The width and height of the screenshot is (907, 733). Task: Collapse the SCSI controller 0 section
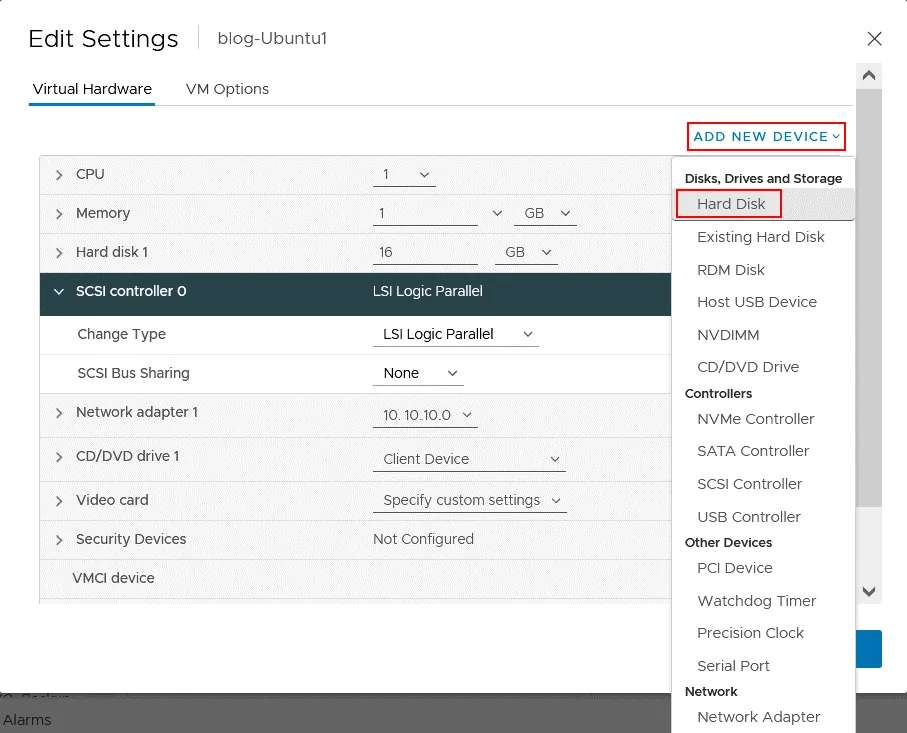[59, 292]
